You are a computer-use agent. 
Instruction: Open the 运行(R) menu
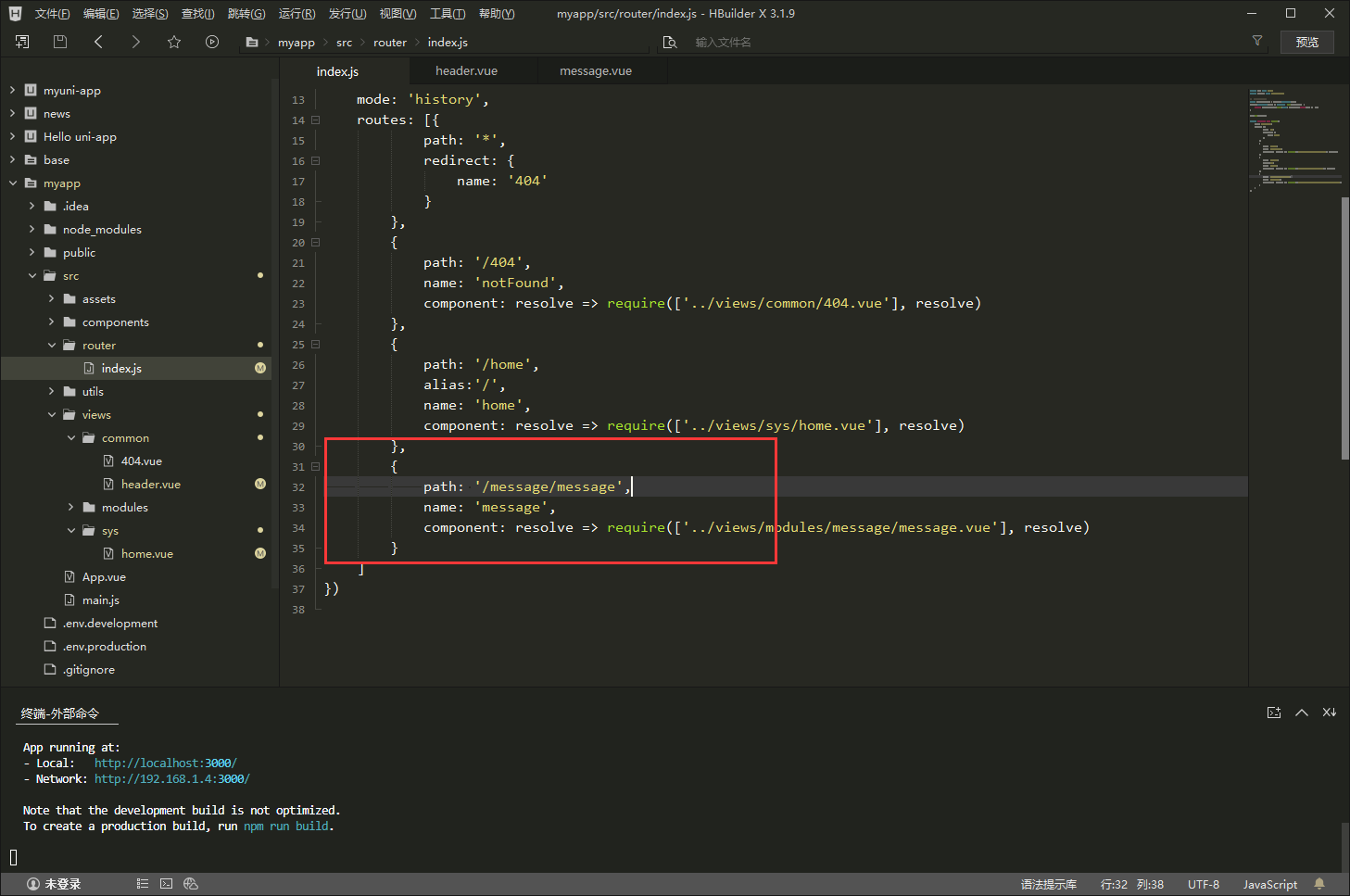(296, 14)
